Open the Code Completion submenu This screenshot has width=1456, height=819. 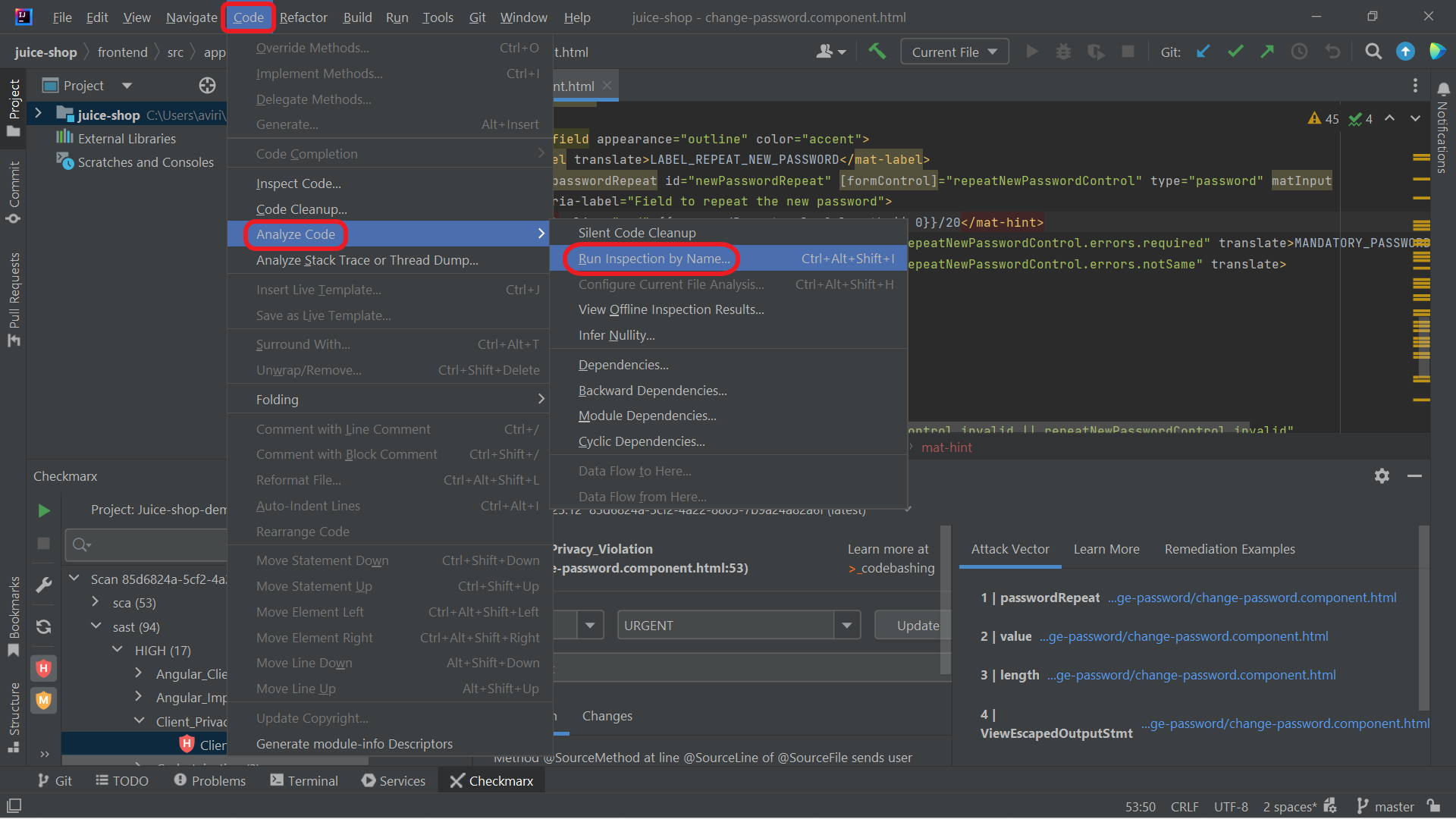pos(389,154)
